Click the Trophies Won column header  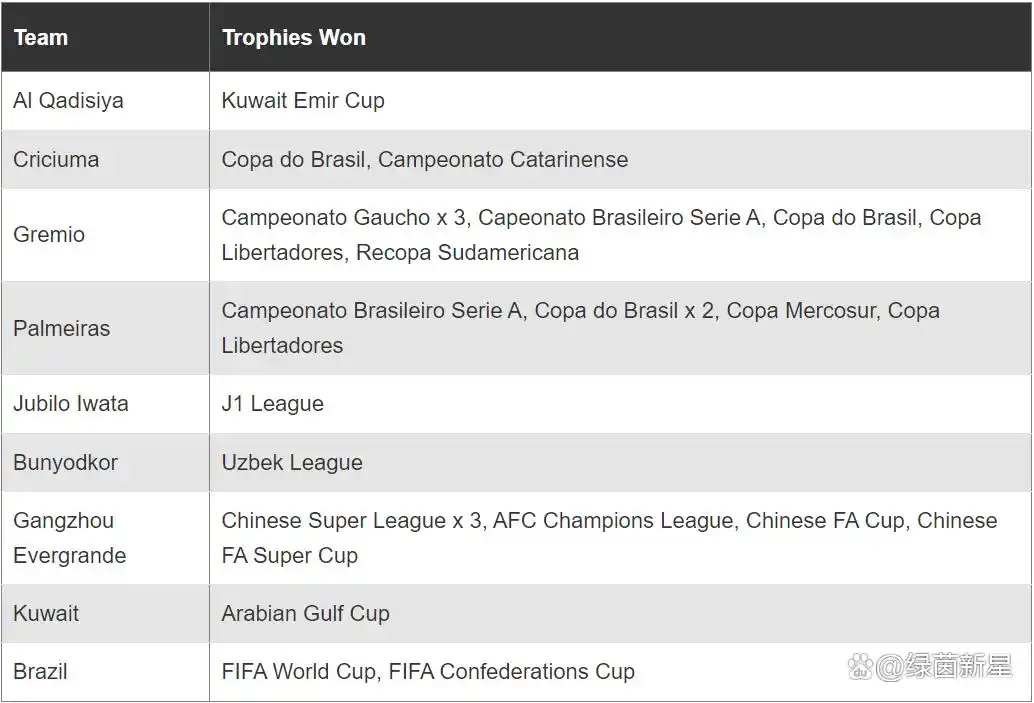tap(621, 37)
